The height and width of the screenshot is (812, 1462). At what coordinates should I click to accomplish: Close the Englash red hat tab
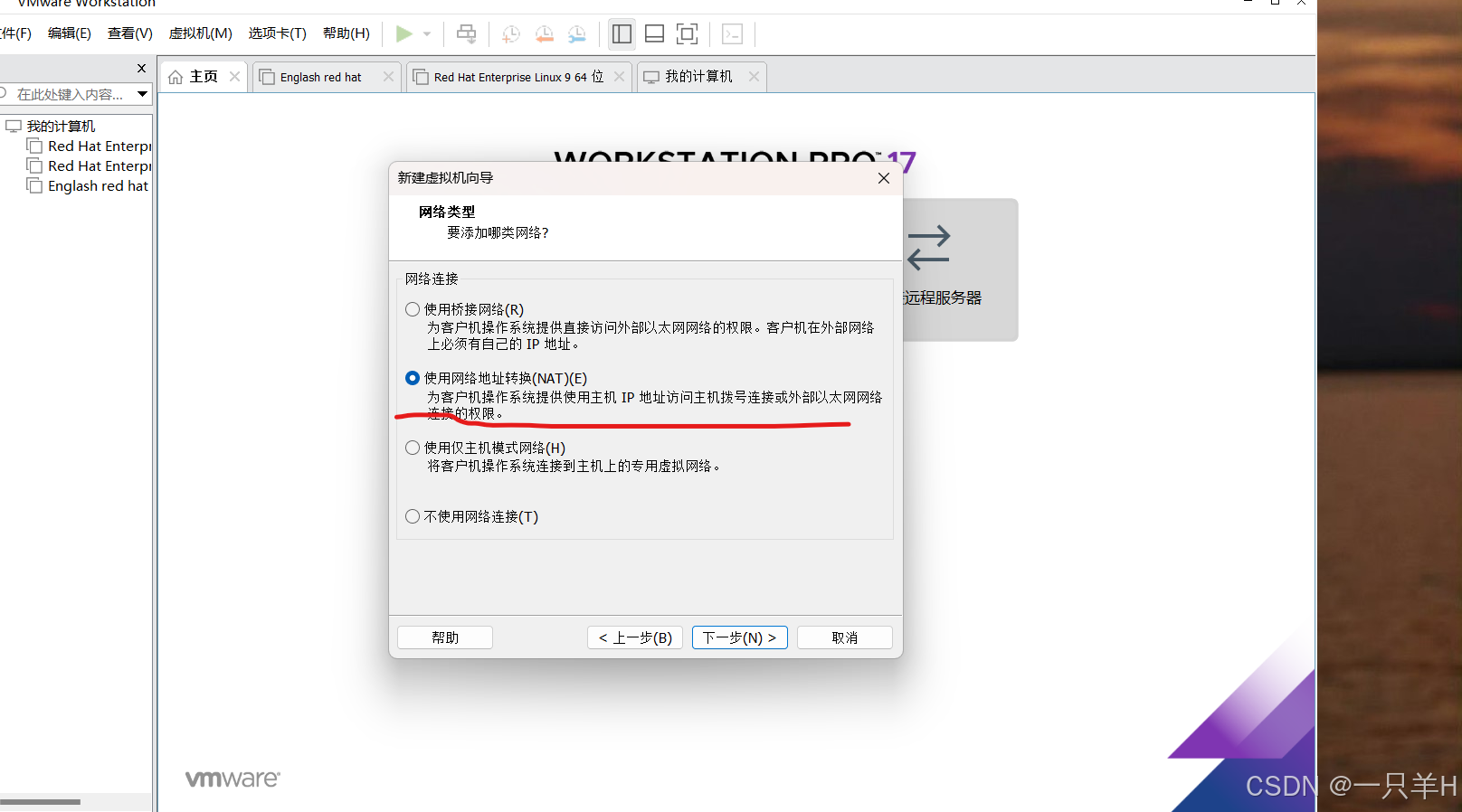[x=388, y=77]
